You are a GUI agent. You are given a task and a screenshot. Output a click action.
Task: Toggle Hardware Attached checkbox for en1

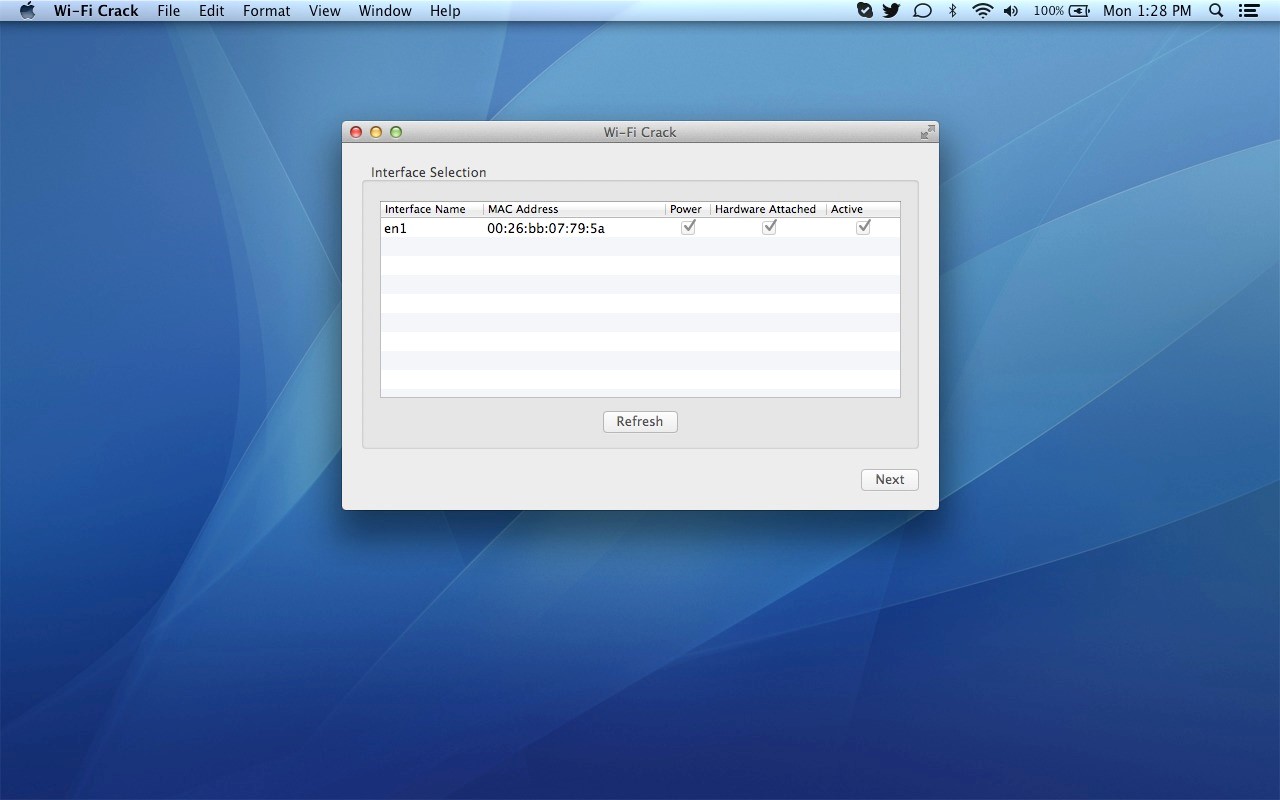(769, 227)
